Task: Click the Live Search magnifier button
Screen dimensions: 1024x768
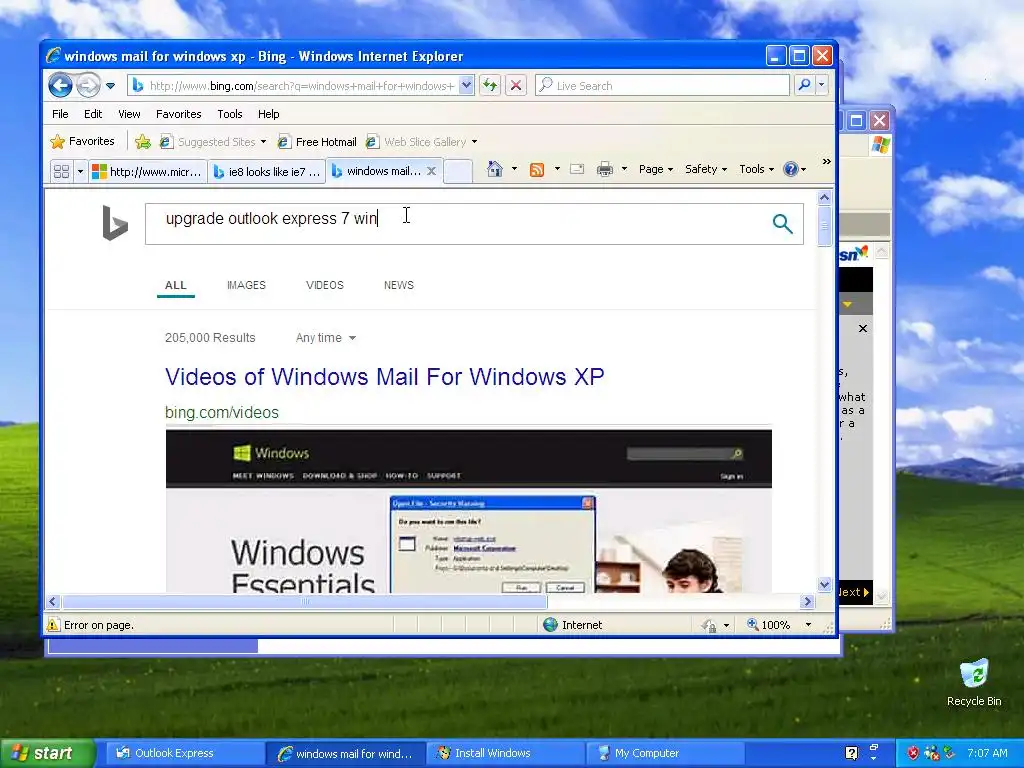Action: coord(805,86)
